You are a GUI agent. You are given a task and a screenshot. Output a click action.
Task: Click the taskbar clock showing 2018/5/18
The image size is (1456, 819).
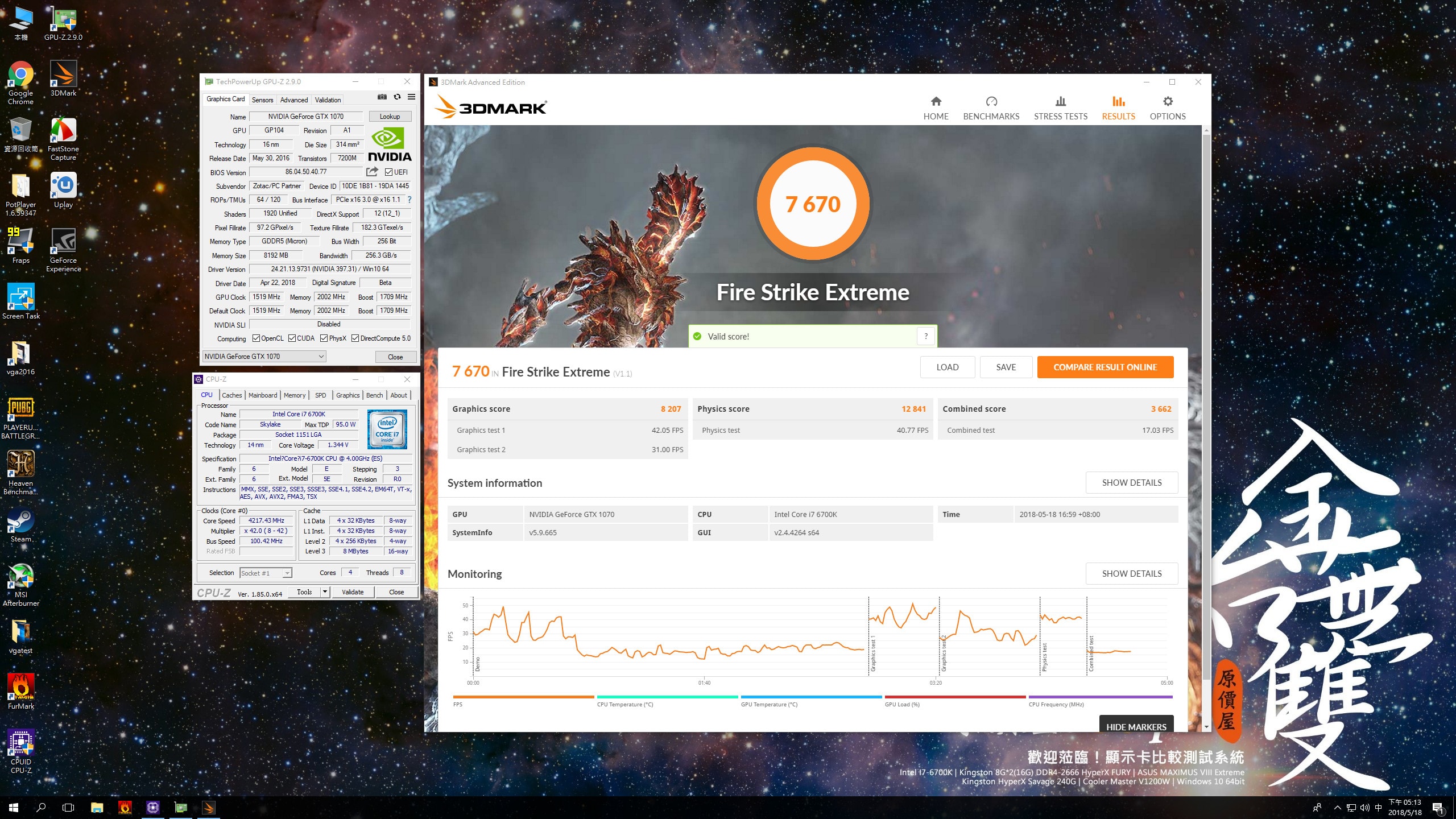coord(1405,808)
